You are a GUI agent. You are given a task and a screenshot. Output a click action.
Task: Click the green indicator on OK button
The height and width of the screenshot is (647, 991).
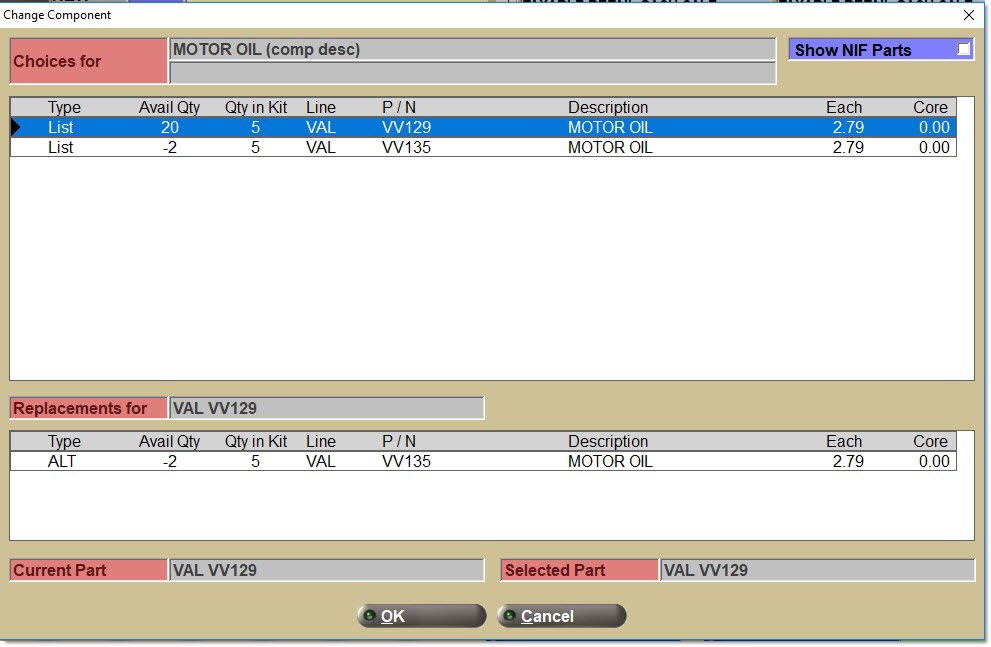[x=370, y=616]
